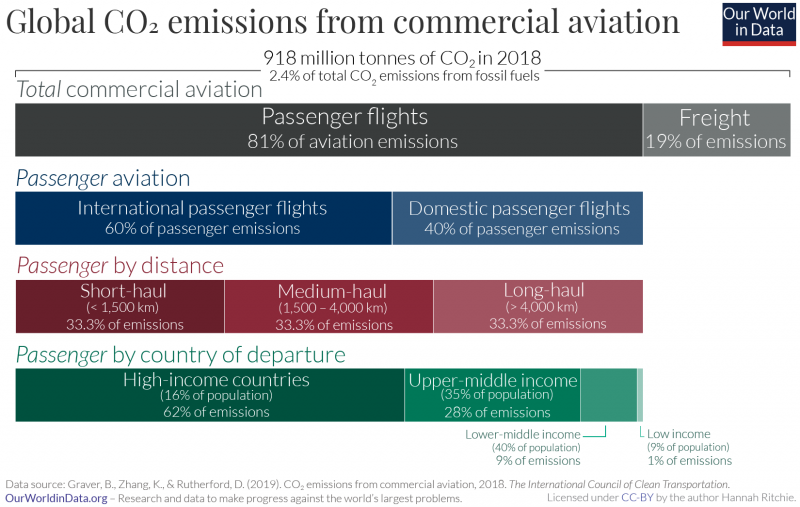This screenshot has width=800, height=507.
Task: Click the 918 million tonnes headline
Action: pos(400,58)
